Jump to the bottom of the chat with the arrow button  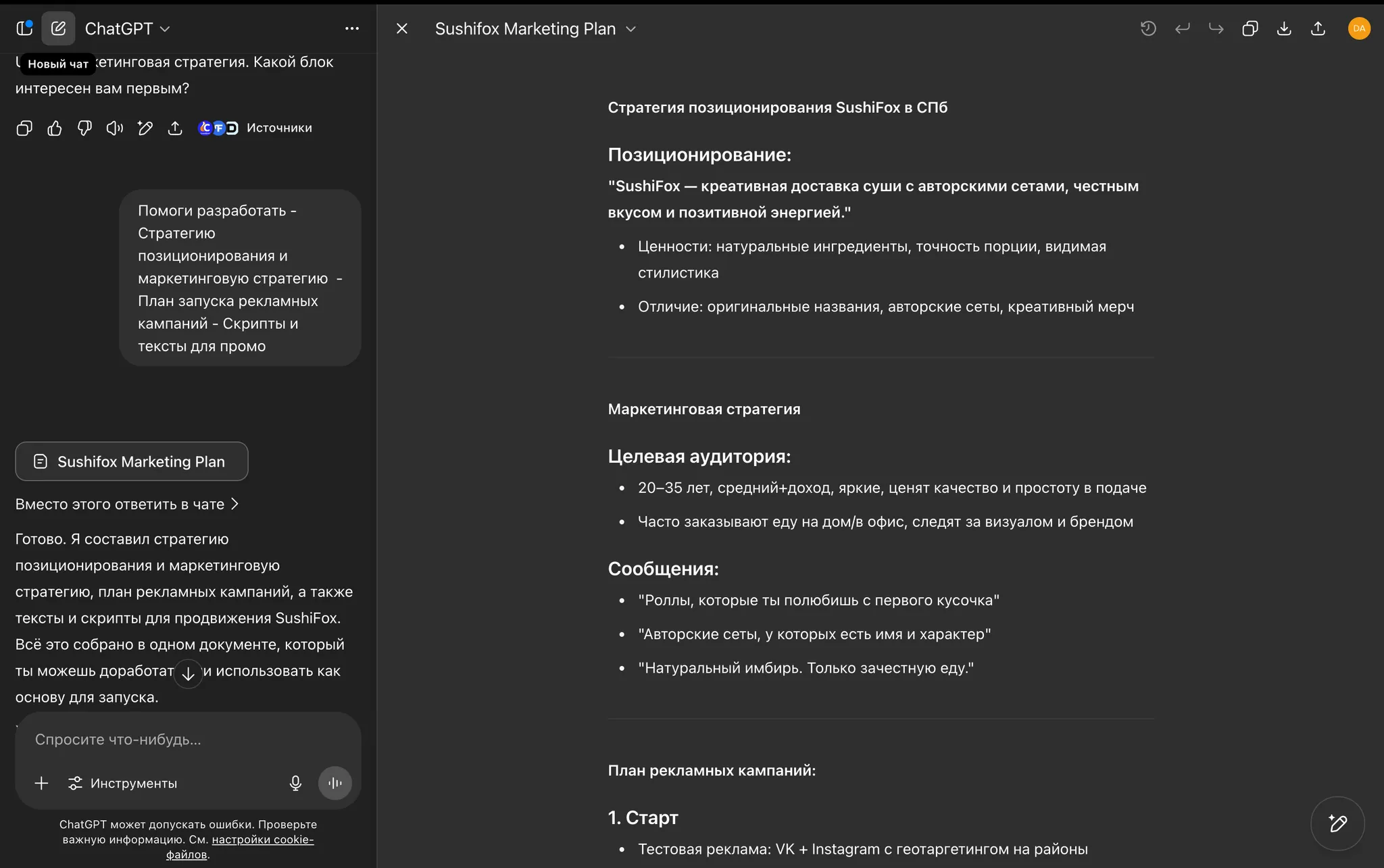pos(188,674)
